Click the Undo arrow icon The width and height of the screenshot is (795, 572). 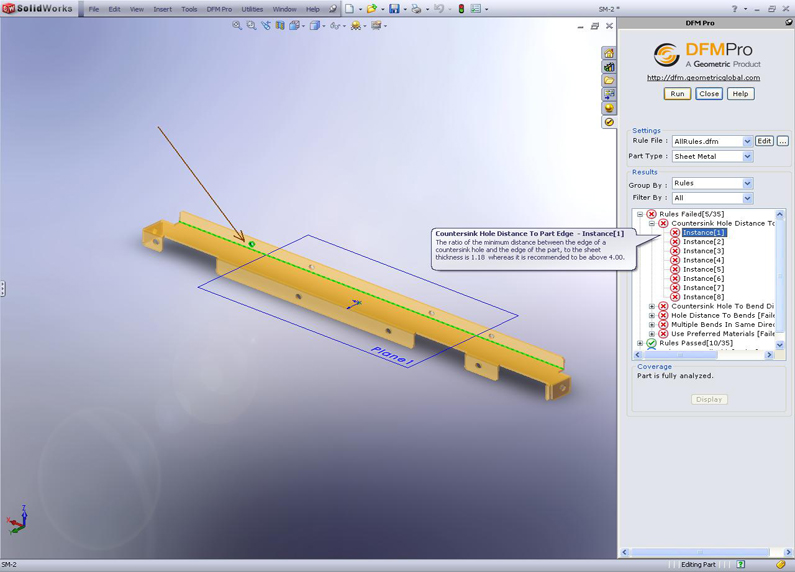coord(439,9)
